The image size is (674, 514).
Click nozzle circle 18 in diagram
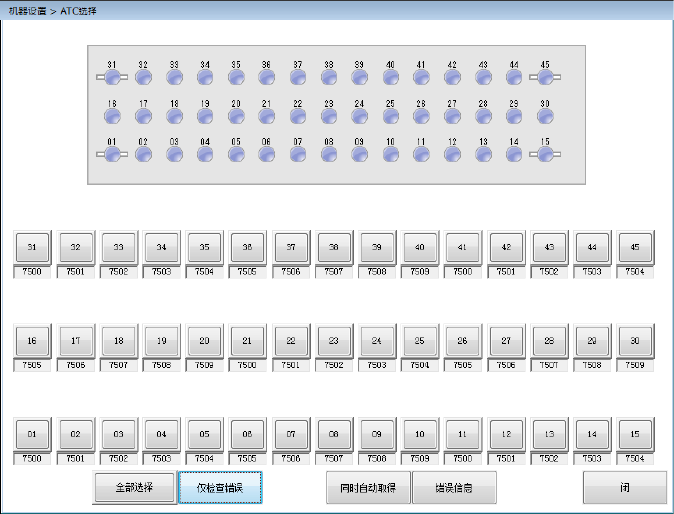tap(174, 116)
